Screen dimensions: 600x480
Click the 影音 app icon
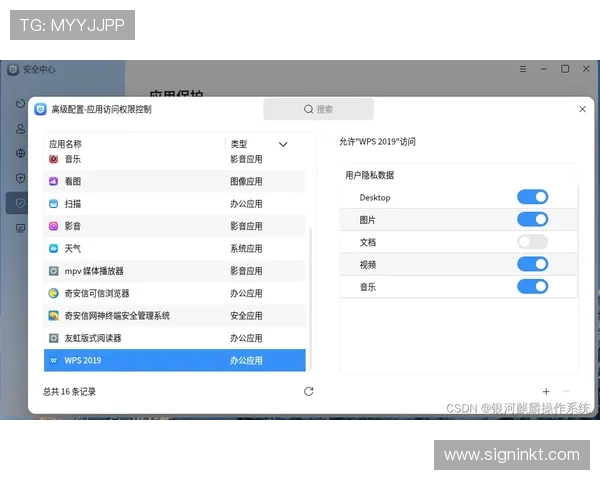pos(54,226)
